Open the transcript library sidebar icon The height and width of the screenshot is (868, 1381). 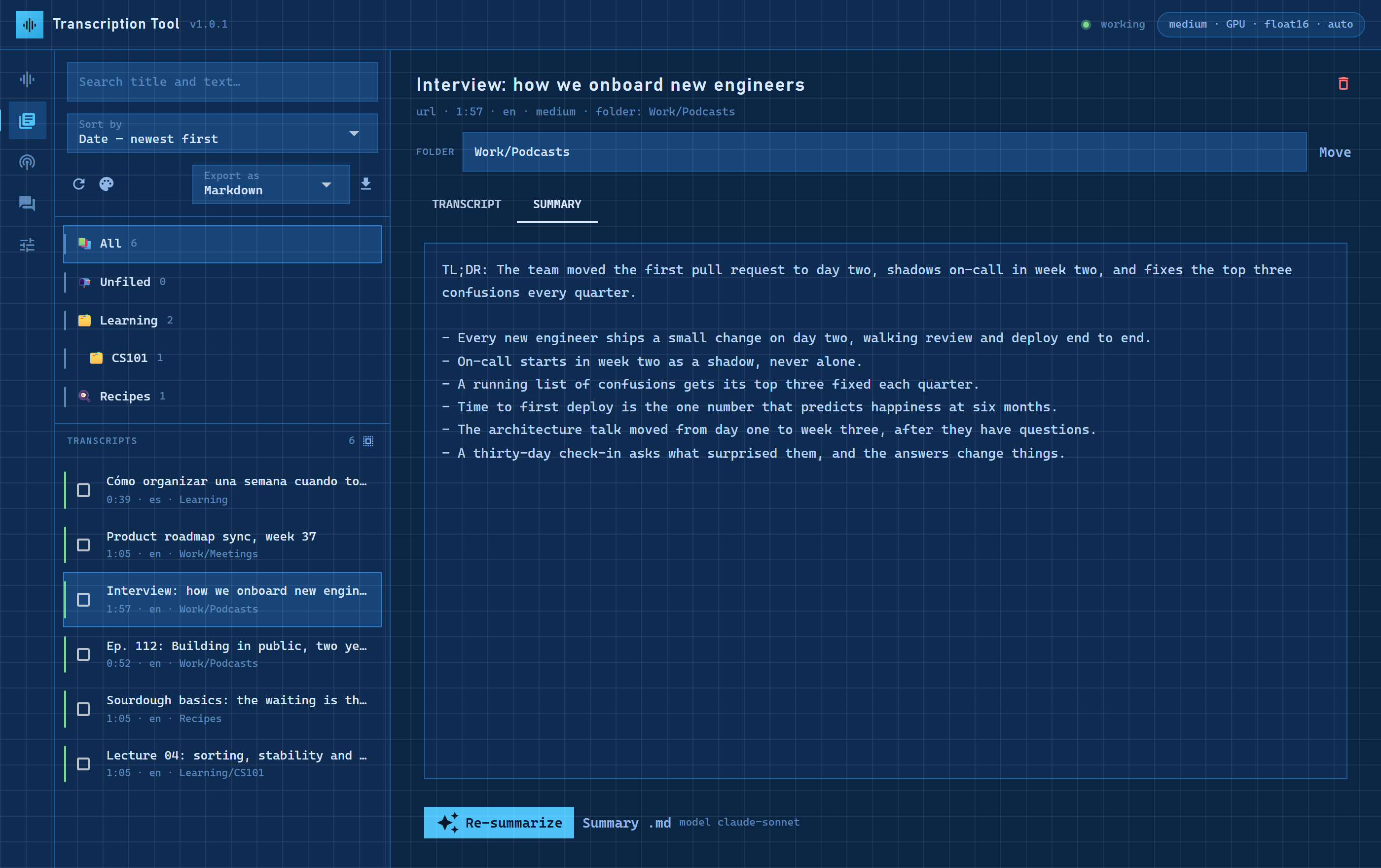point(27,120)
